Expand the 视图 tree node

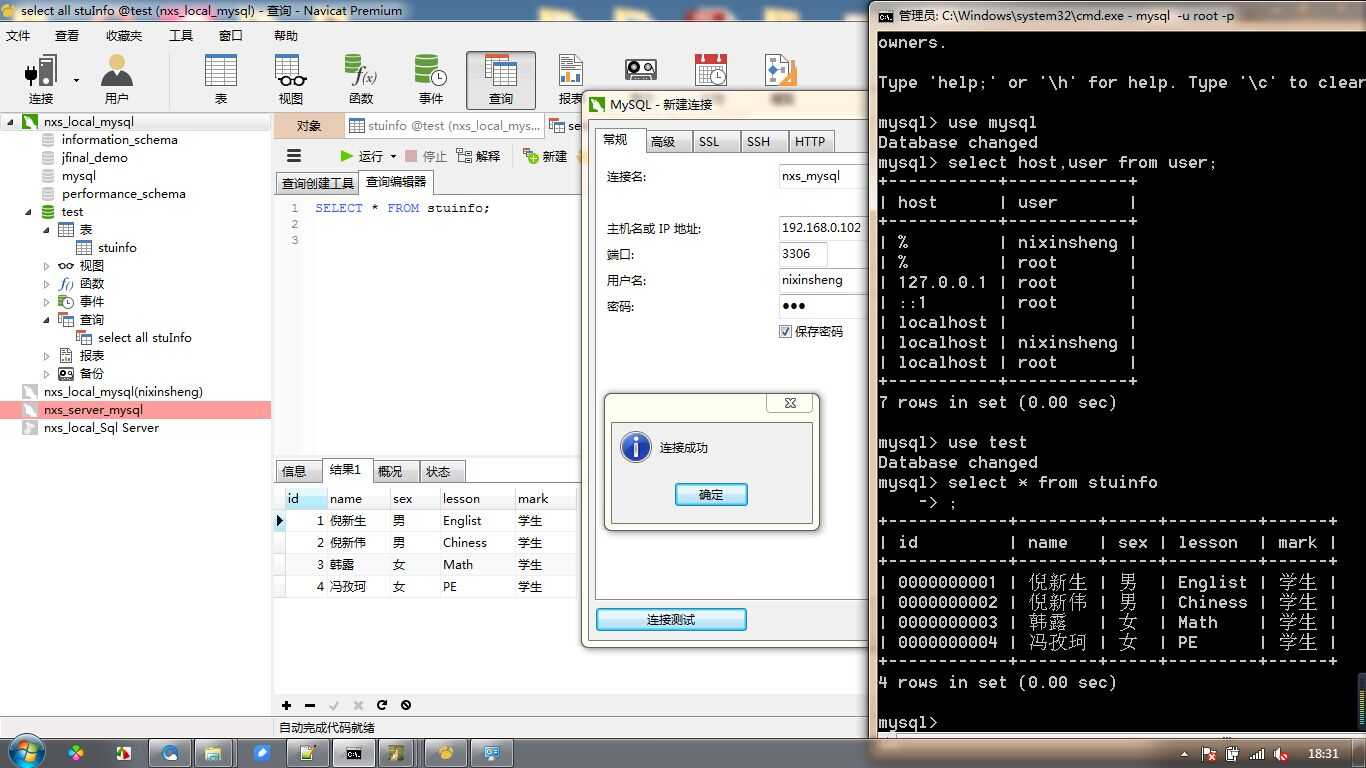(46, 266)
